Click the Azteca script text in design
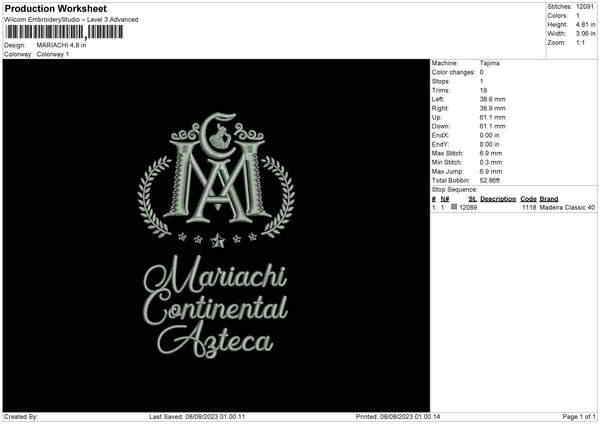Viewport: 600px width, 424px height. (215, 340)
